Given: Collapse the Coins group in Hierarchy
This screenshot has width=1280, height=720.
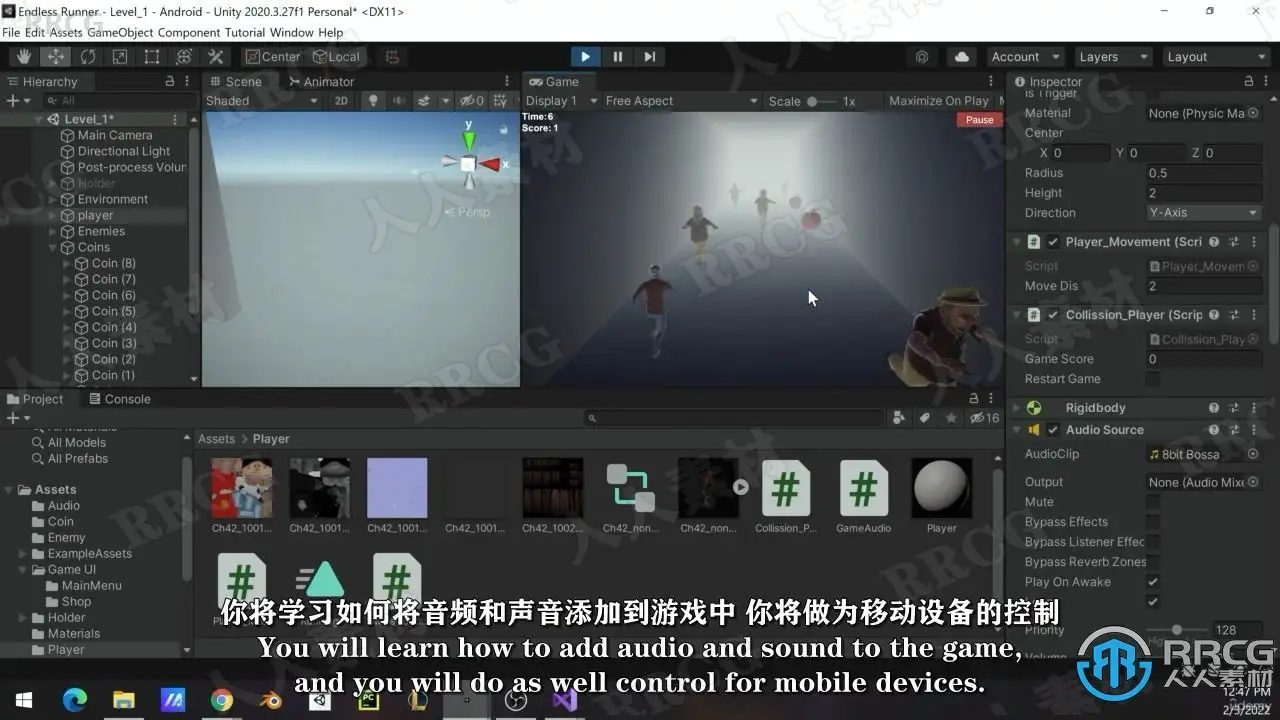Looking at the screenshot, I should click(x=54, y=247).
